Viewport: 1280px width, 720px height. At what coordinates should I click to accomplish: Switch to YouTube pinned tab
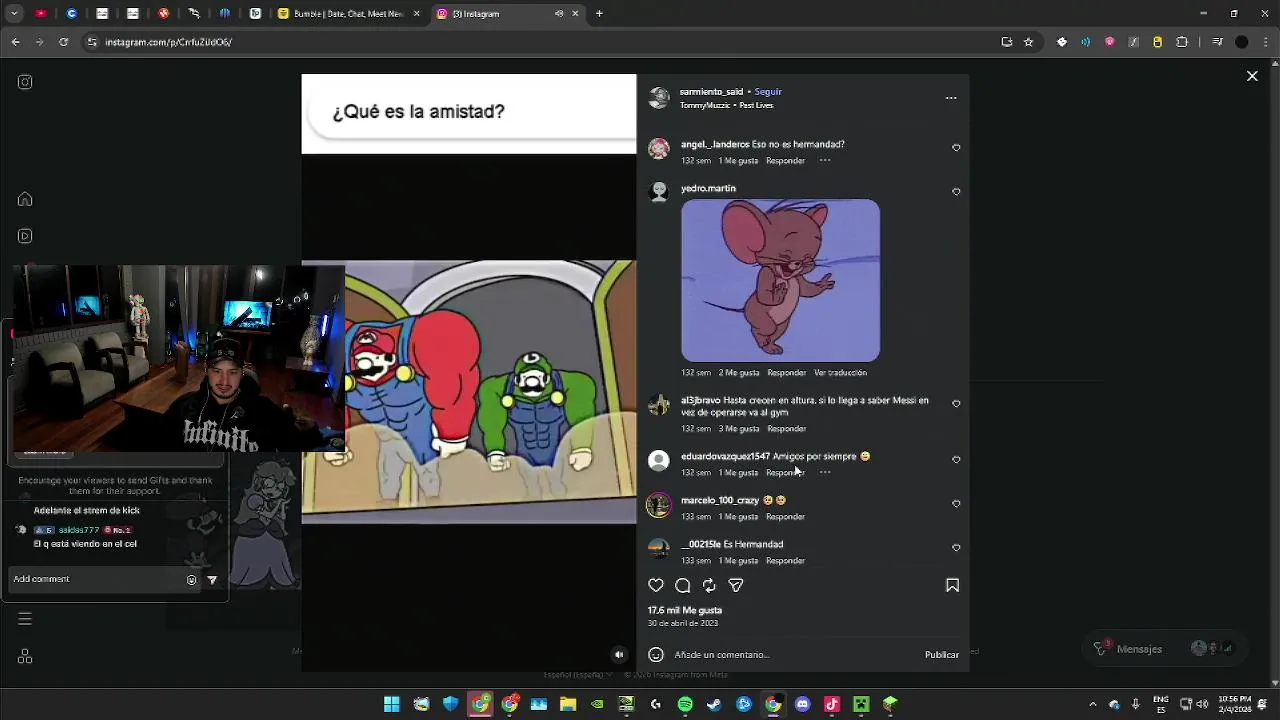41,14
